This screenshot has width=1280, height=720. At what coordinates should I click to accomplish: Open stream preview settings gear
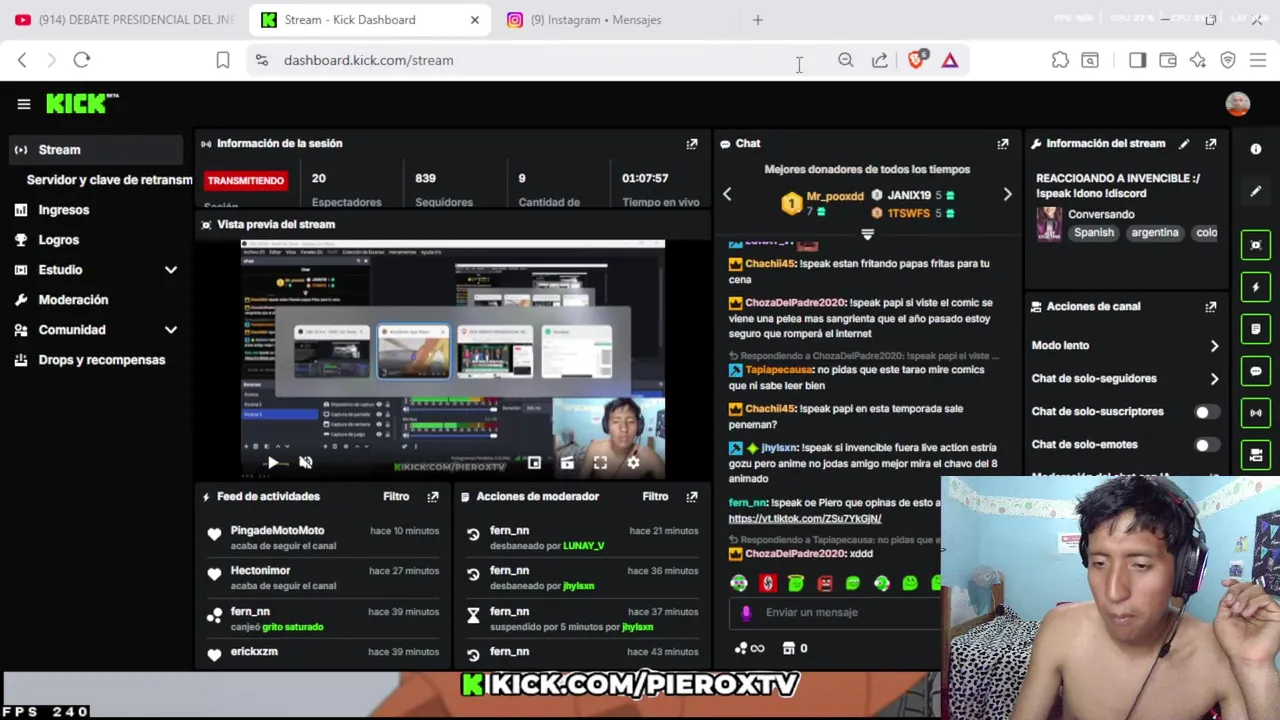pos(633,463)
